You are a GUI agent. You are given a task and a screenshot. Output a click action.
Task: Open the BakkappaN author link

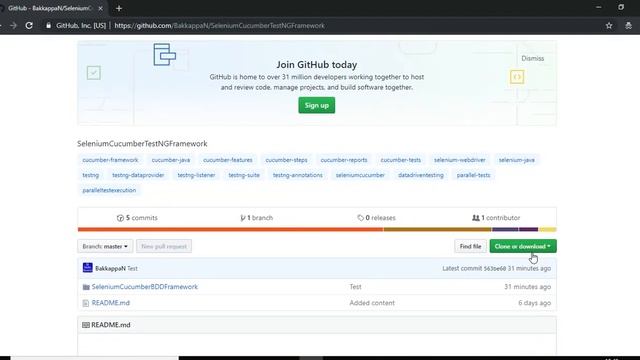(x=110, y=268)
